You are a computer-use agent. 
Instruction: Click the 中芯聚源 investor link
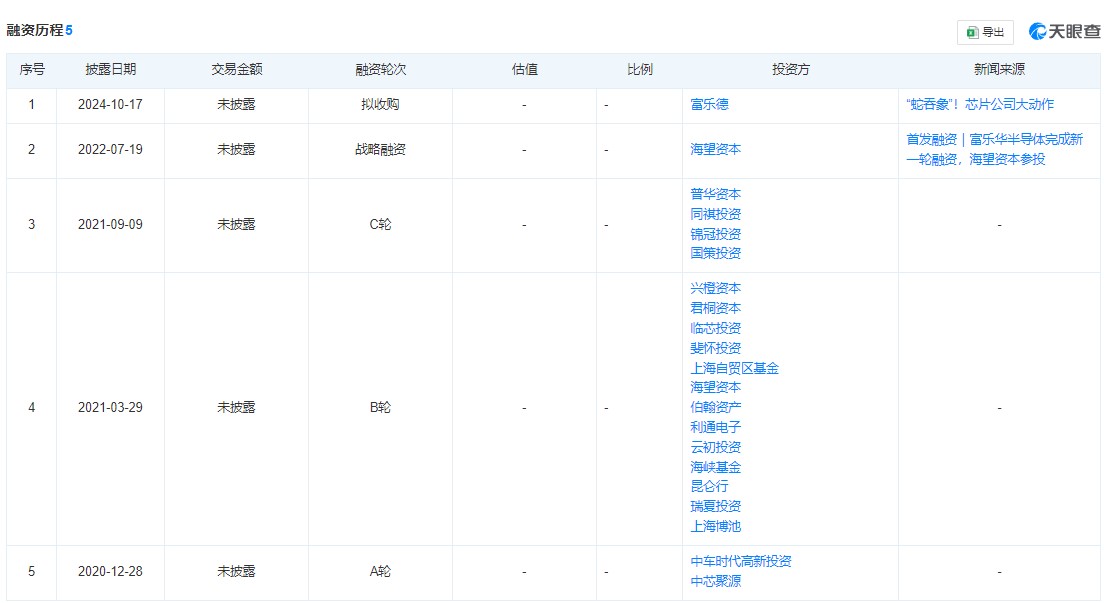tap(715, 581)
